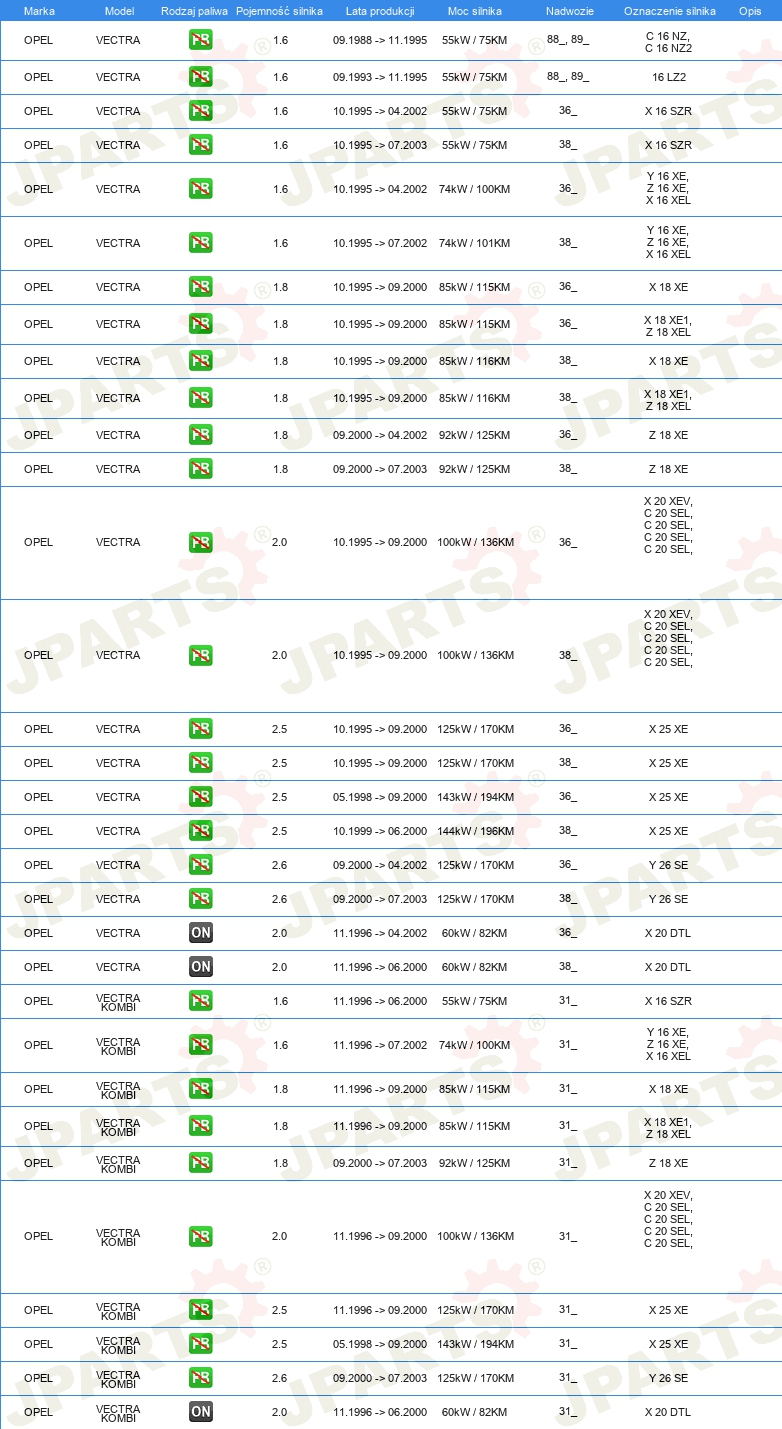Screen dimensions: 782x1429
Task: Click the Opis column header
Action: click(749, 11)
